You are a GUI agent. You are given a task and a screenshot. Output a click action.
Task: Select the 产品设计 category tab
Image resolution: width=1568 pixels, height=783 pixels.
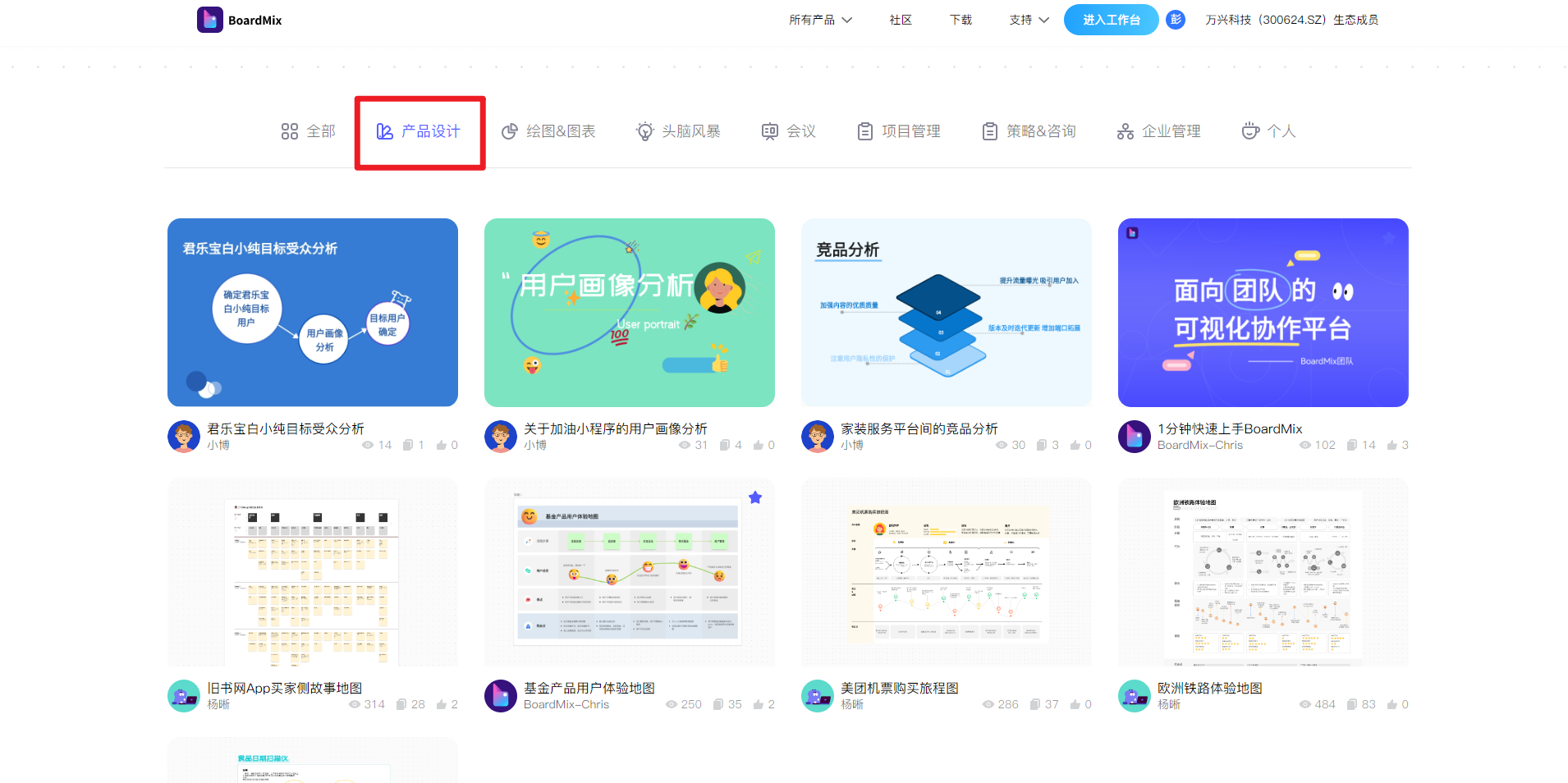pos(419,131)
